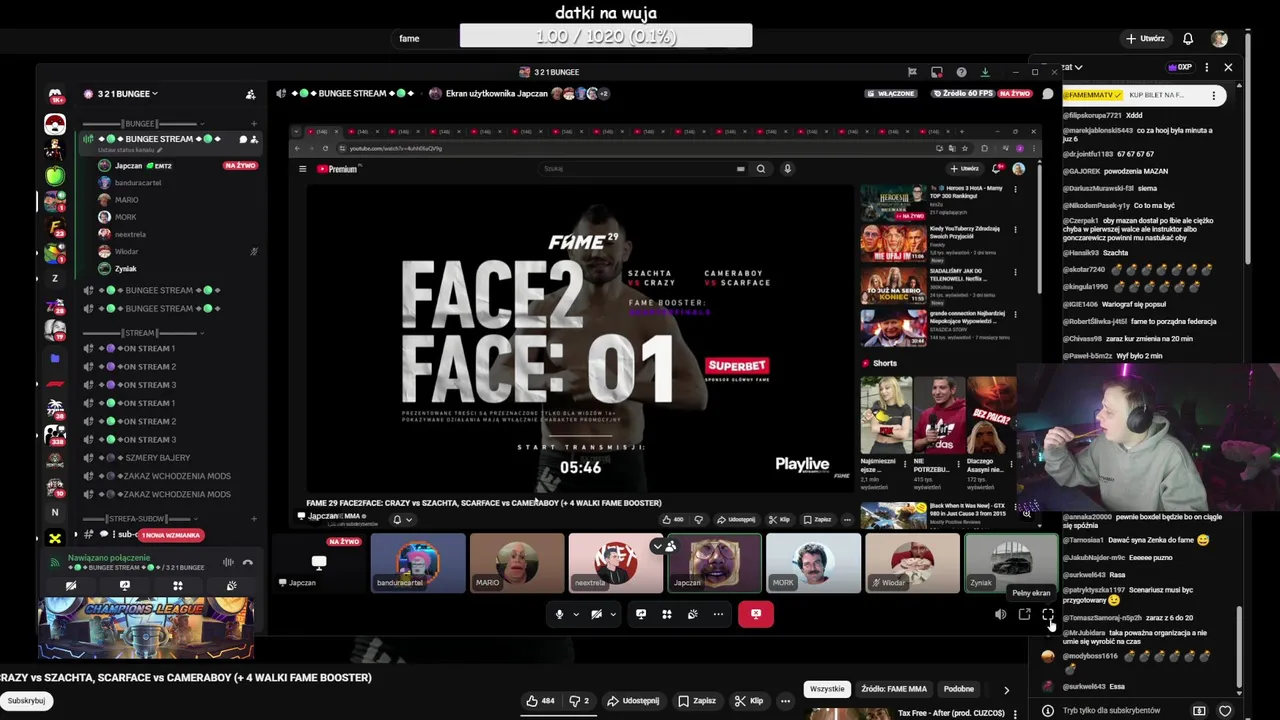Image resolution: width=1280 pixels, height=720 pixels.
Task: Click Discord download update icon in title bar
Action: (985, 72)
